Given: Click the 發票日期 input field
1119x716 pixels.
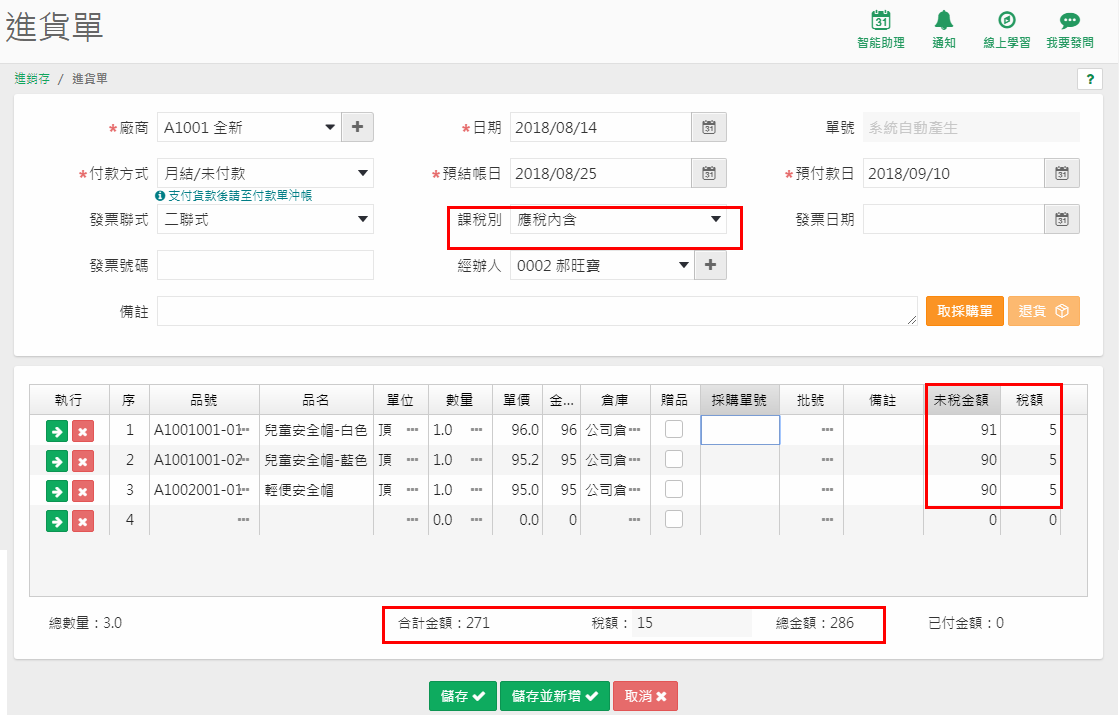Looking at the screenshot, I should click(x=954, y=218).
